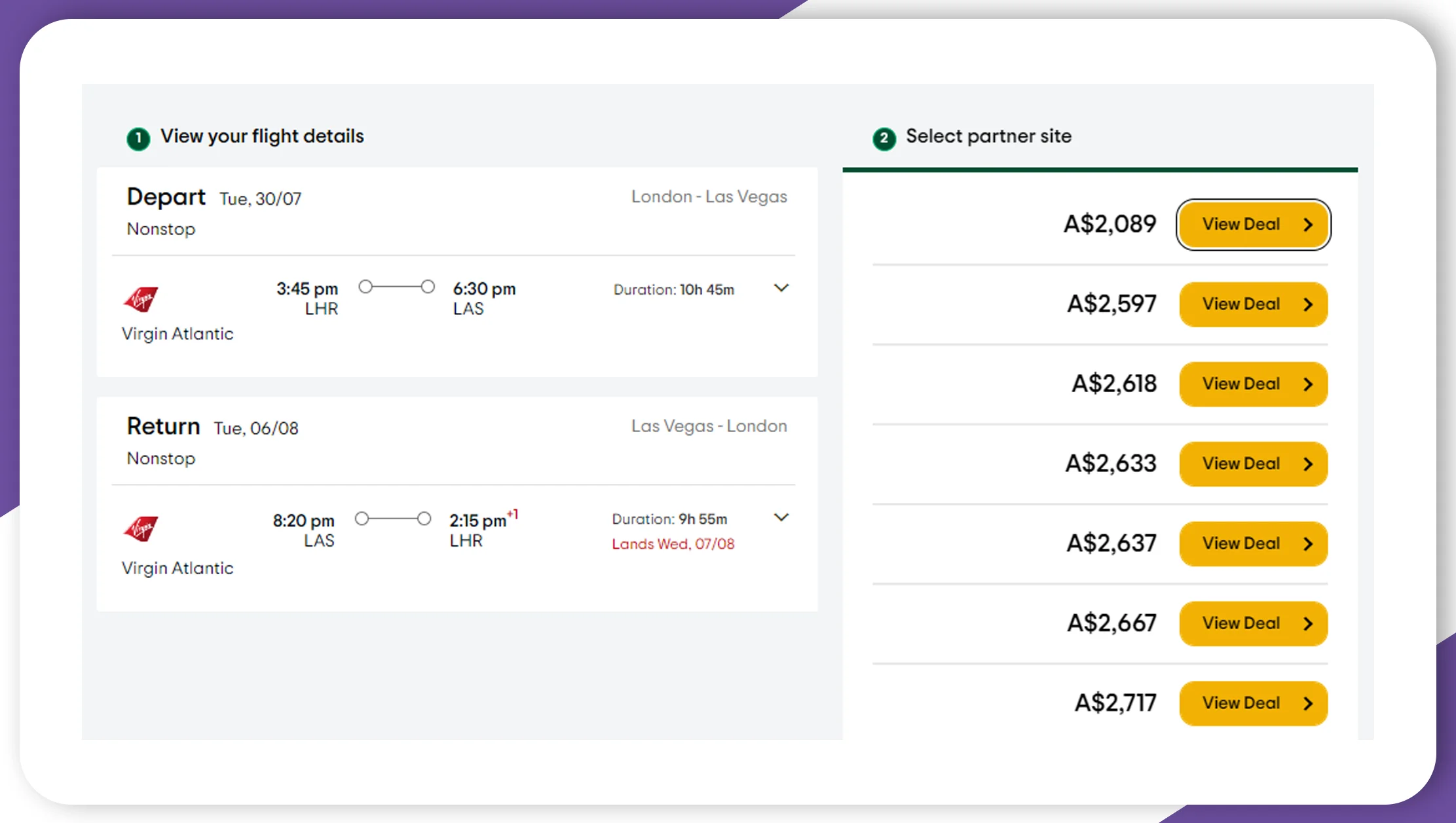1456x823 pixels.
Task: Collapse the 10h 45m duration details chevron
Action: click(x=781, y=288)
